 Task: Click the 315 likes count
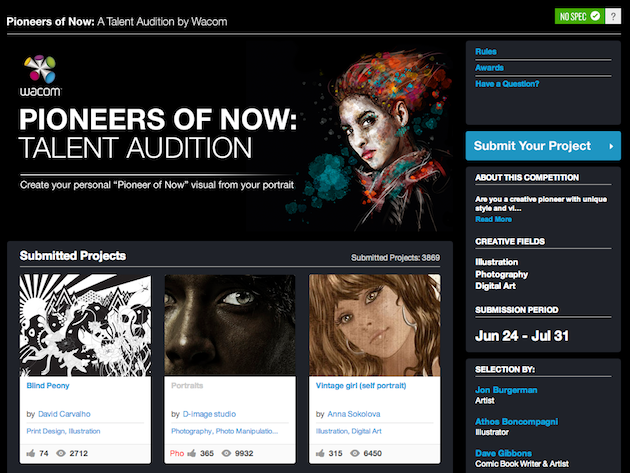click(x=335, y=453)
